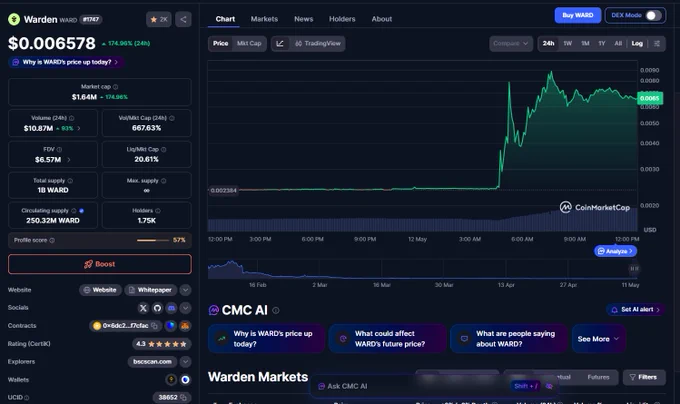Click the Boost button
Screen dimensions: 680x404
(x=100, y=264)
